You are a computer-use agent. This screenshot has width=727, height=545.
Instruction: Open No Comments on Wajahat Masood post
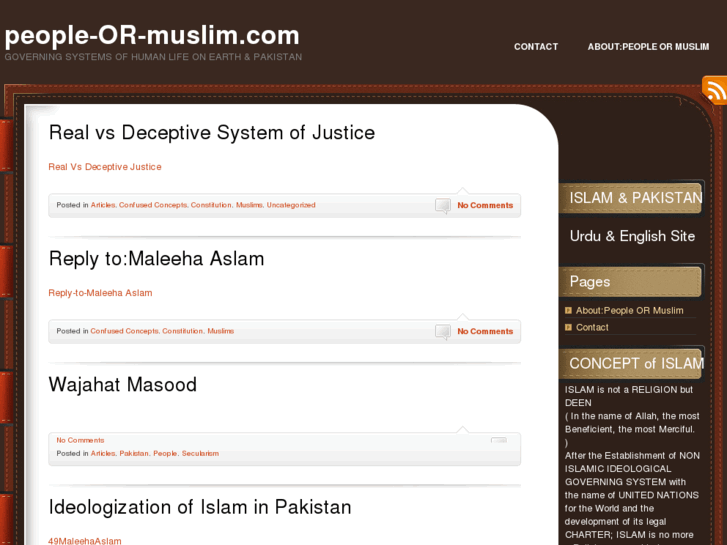(x=80, y=440)
